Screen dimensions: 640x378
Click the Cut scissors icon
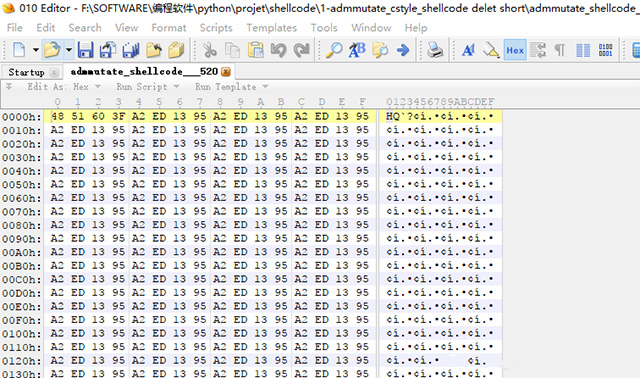pos(210,50)
